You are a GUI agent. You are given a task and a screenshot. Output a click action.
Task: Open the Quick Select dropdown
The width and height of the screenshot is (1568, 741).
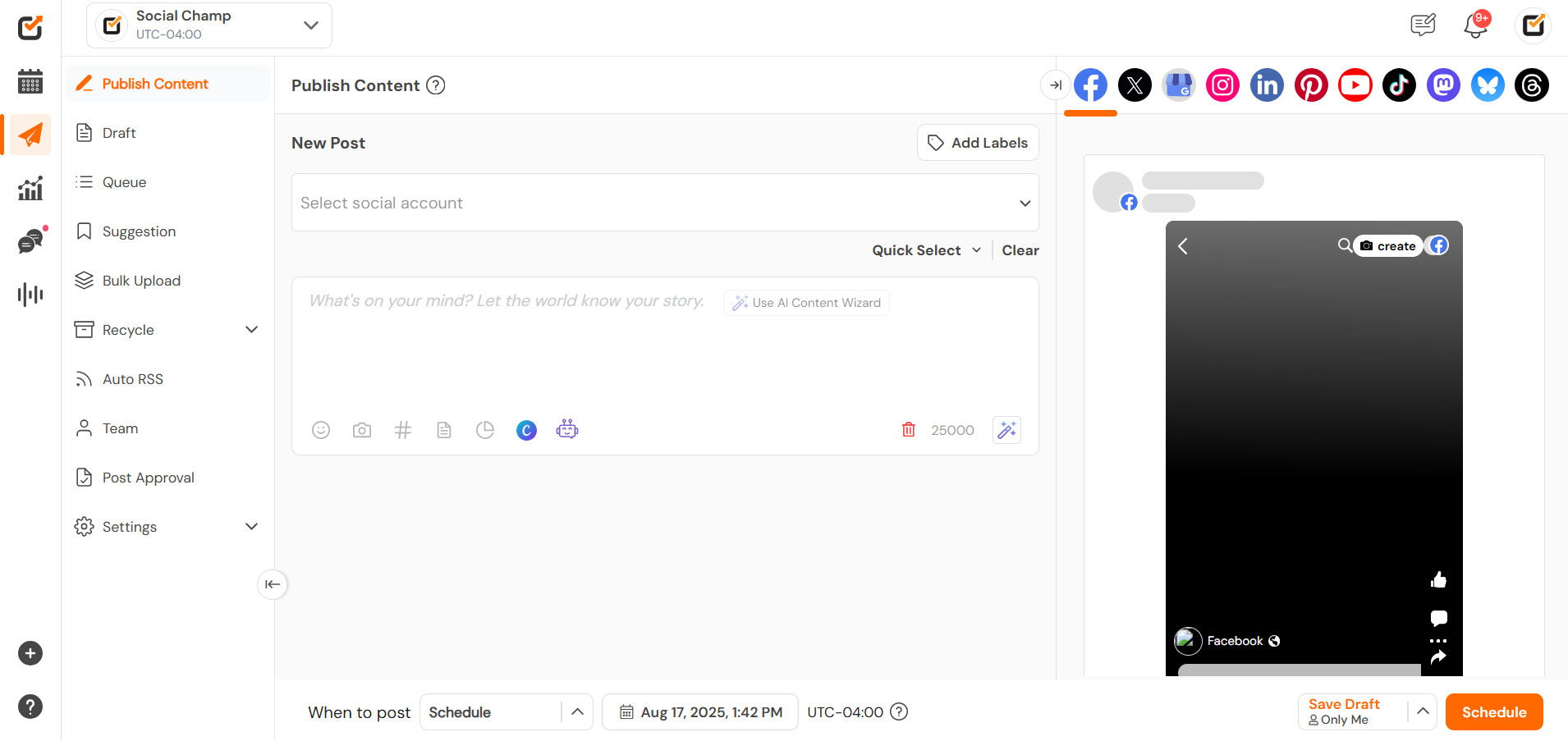[926, 250]
